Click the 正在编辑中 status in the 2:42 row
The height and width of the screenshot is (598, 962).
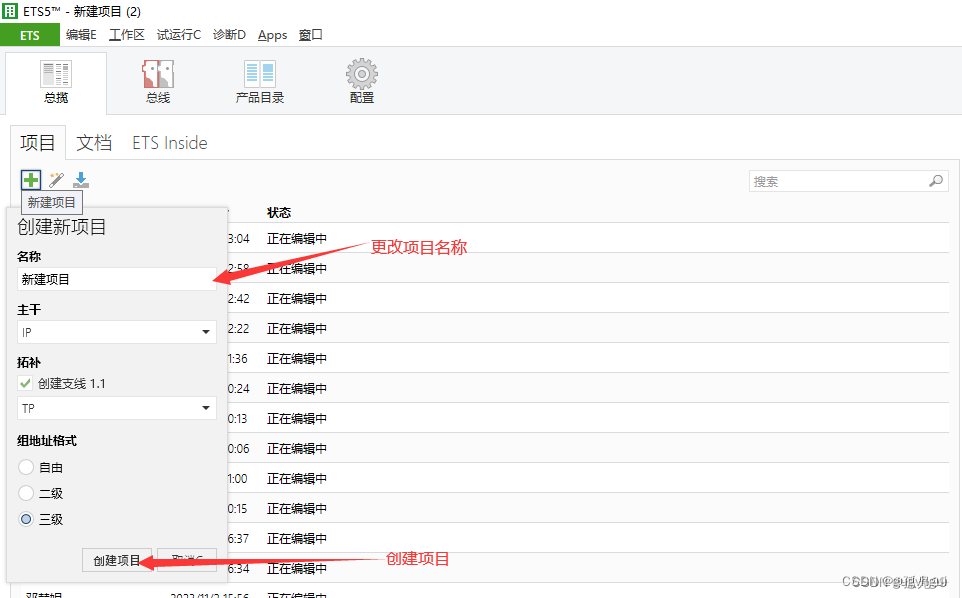click(x=297, y=299)
